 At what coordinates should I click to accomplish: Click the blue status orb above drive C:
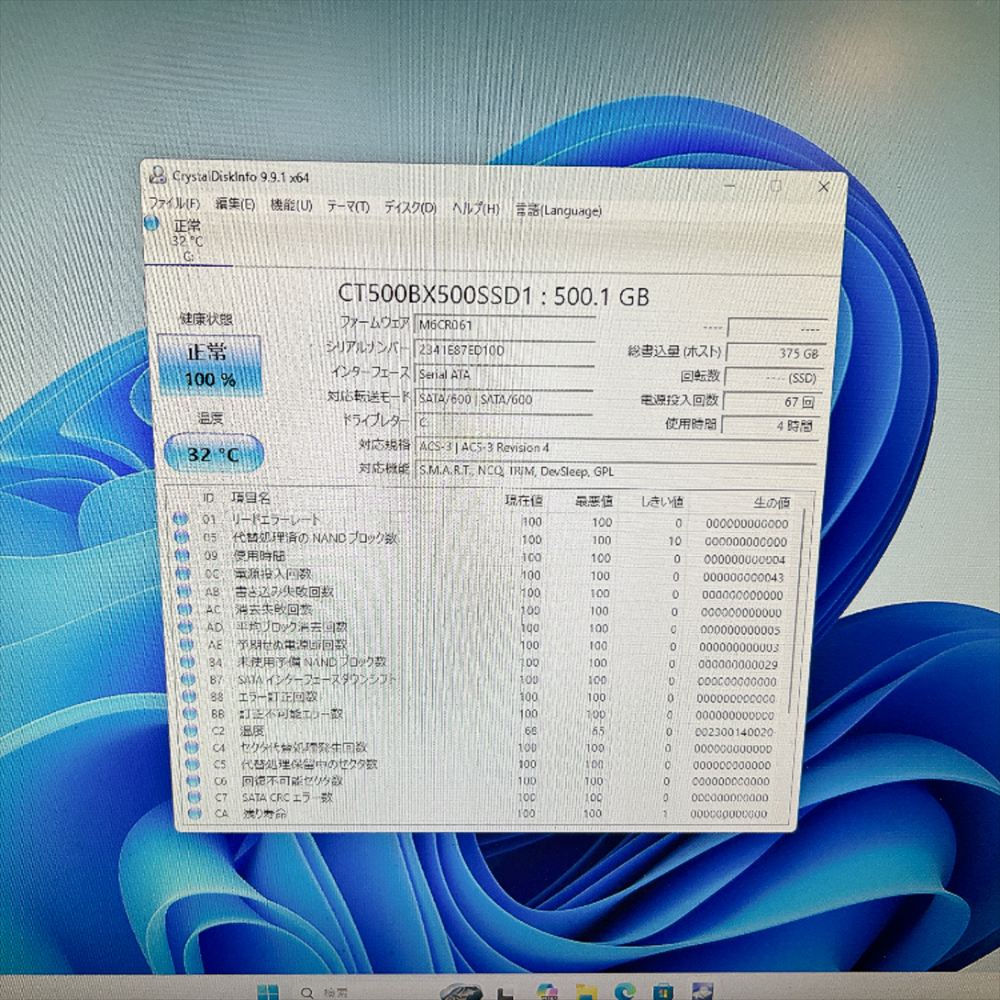pos(151,223)
